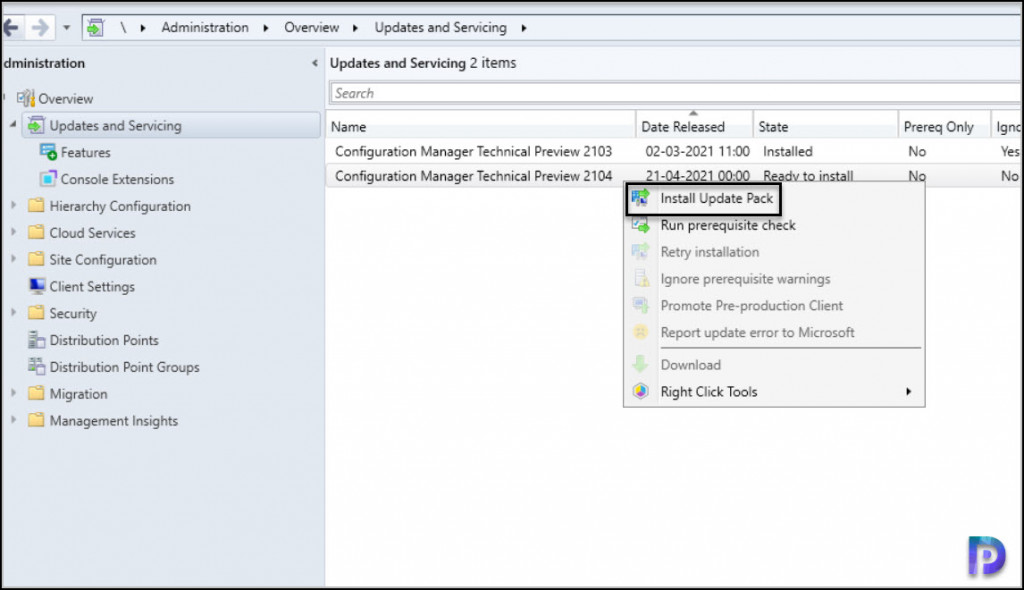Click the Distribution Point Groups icon

37,367
